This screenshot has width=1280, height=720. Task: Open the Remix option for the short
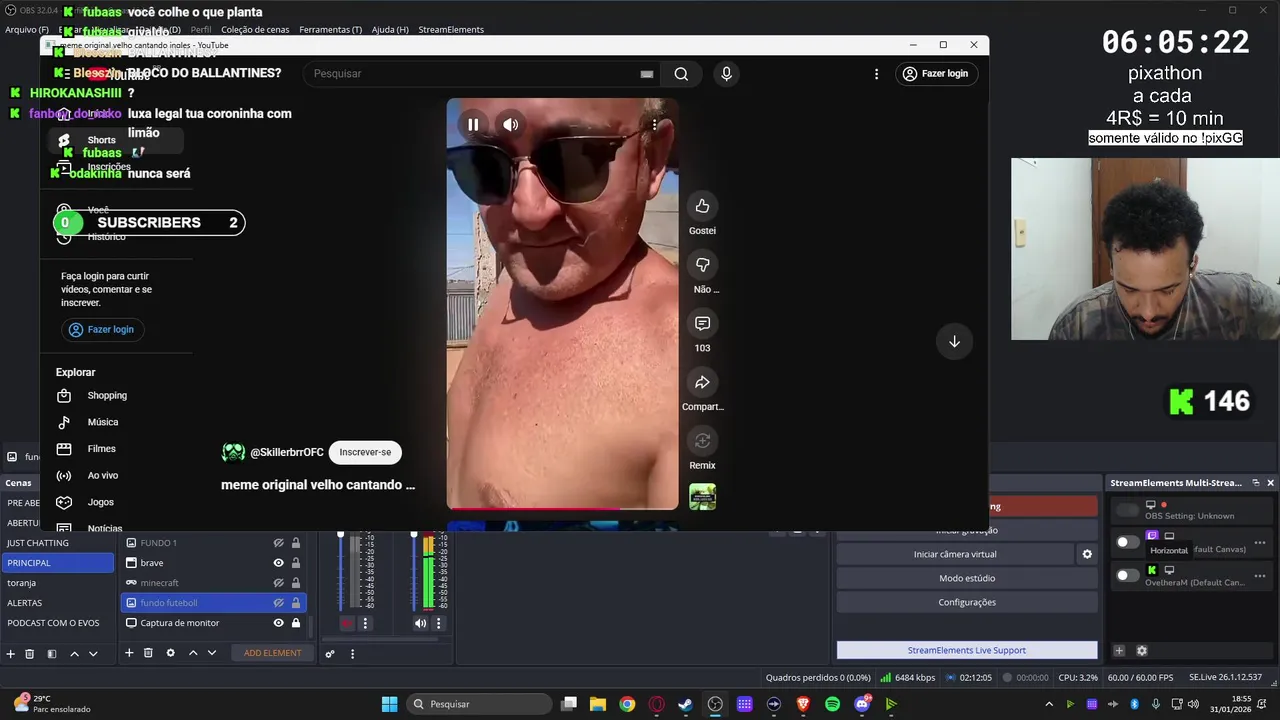click(702, 441)
